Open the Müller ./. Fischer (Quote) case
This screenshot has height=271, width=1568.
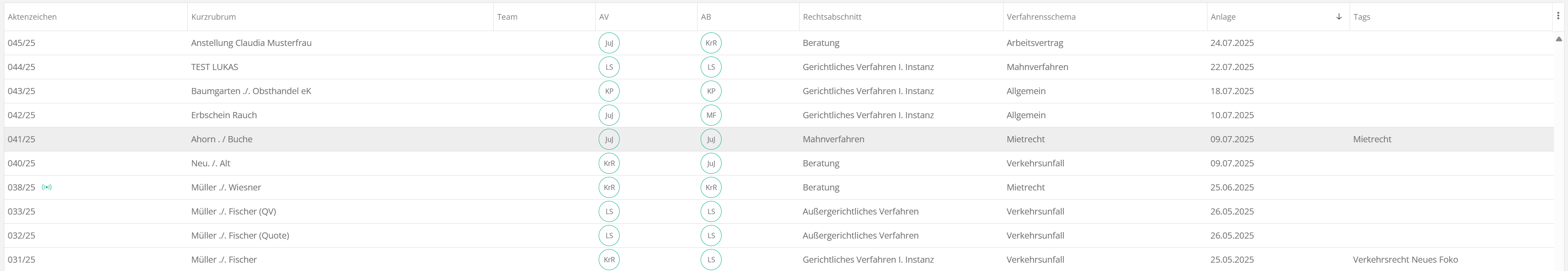(240, 236)
